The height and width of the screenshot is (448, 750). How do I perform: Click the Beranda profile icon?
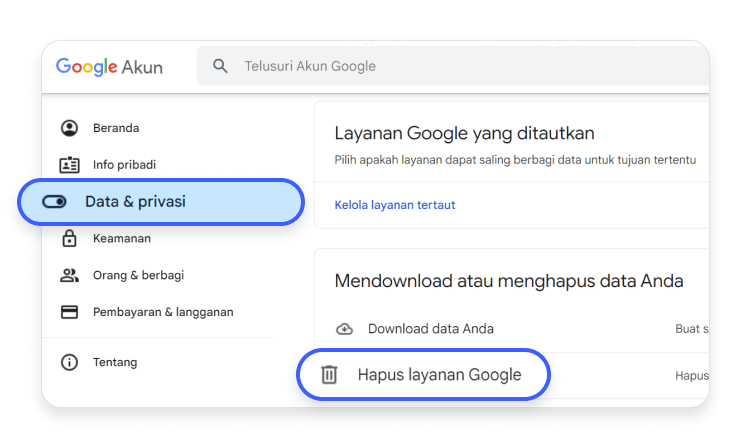(69, 128)
